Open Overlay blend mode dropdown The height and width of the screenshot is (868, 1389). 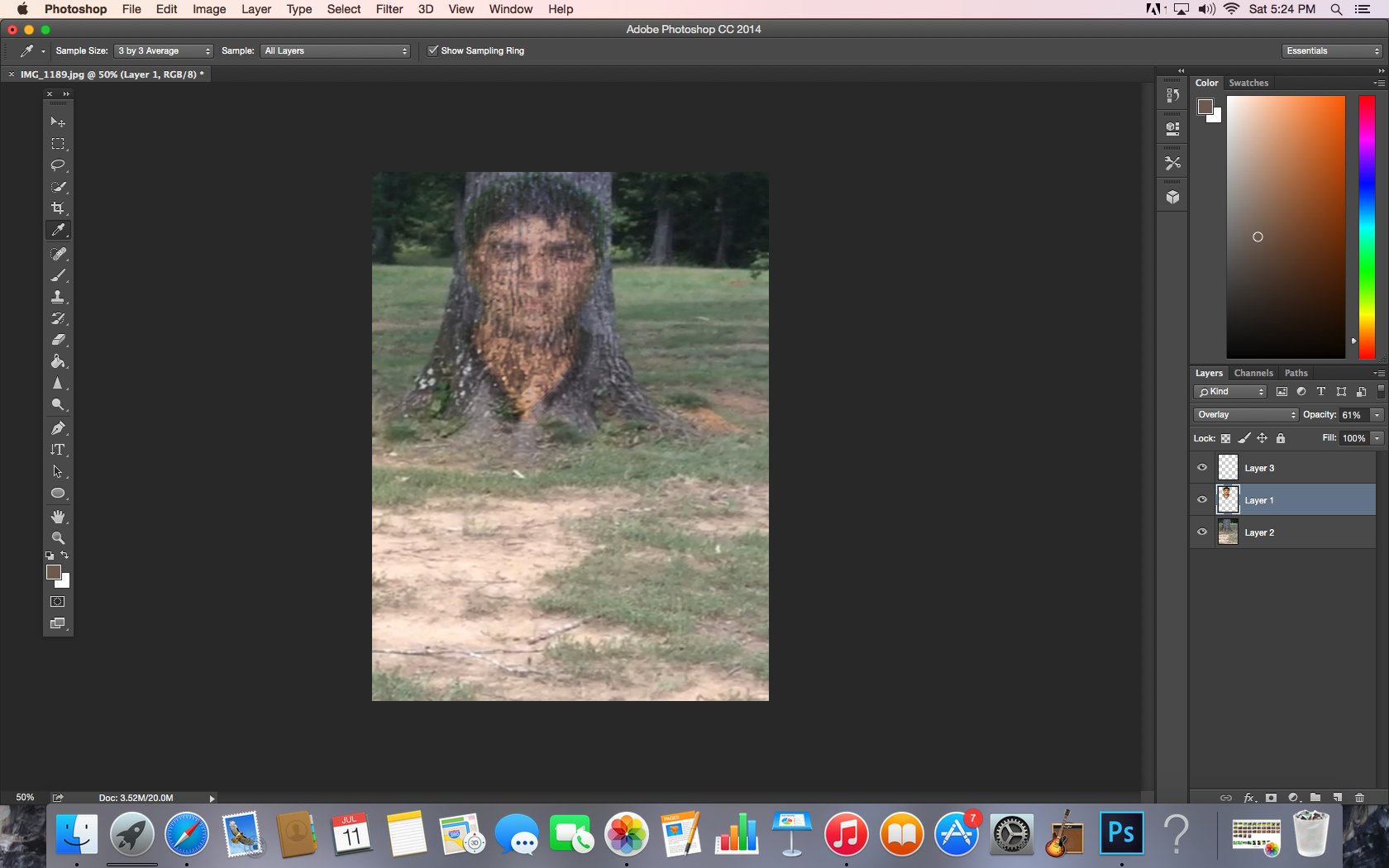[x=1245, y=415]
